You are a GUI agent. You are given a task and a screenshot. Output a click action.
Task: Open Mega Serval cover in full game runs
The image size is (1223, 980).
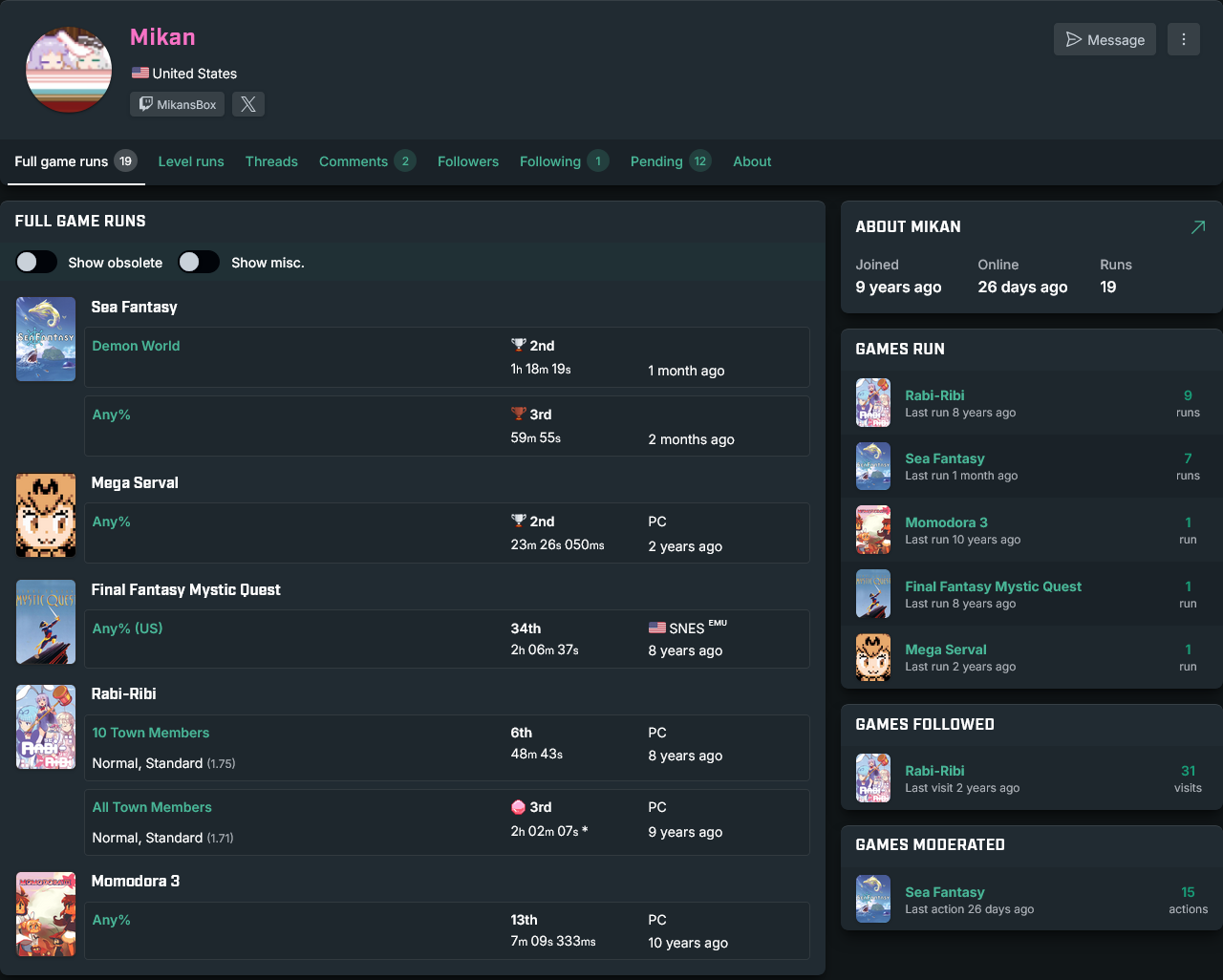pyautogui.click(x=46, y=515)
